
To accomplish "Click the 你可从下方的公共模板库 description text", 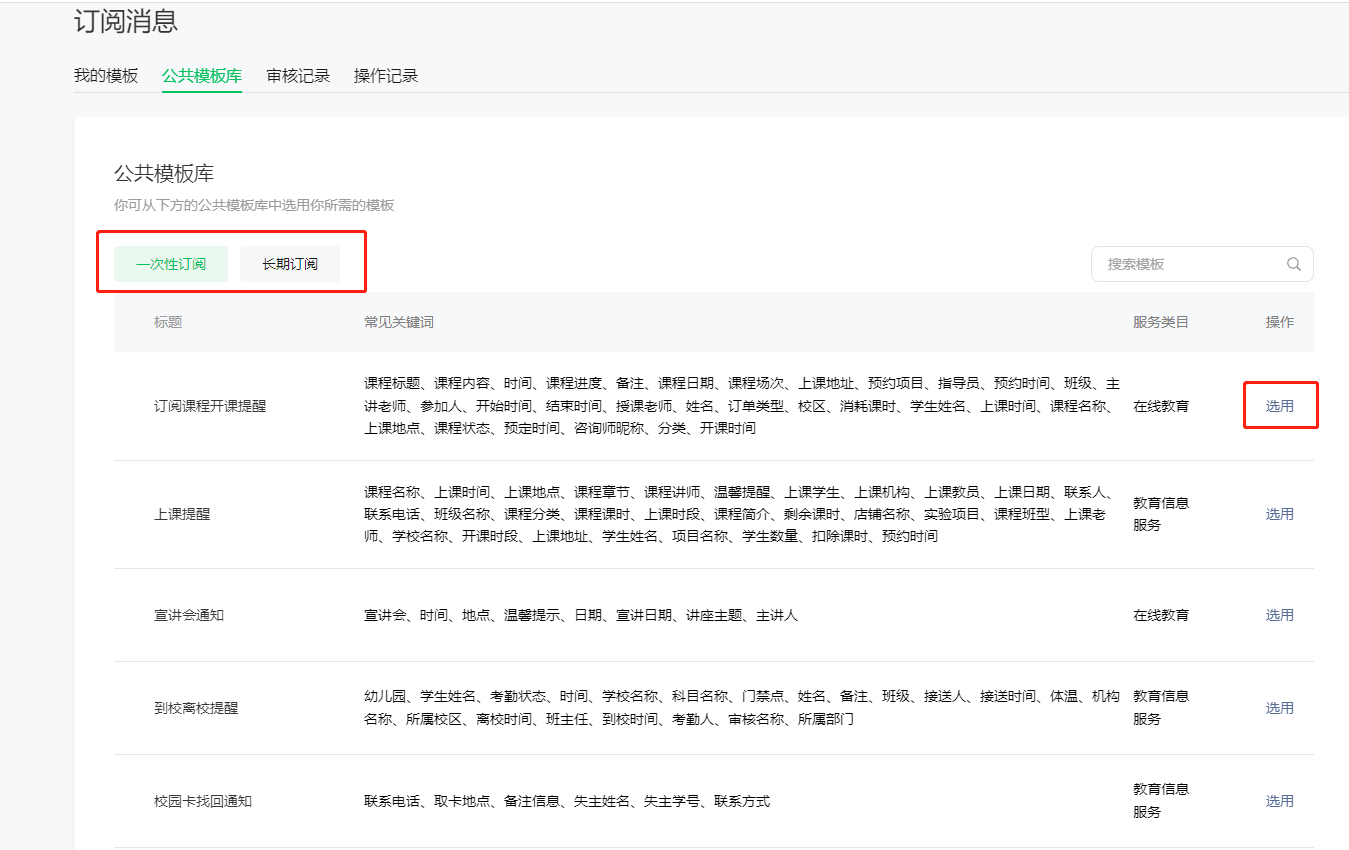I will click(x=254, y=205).
